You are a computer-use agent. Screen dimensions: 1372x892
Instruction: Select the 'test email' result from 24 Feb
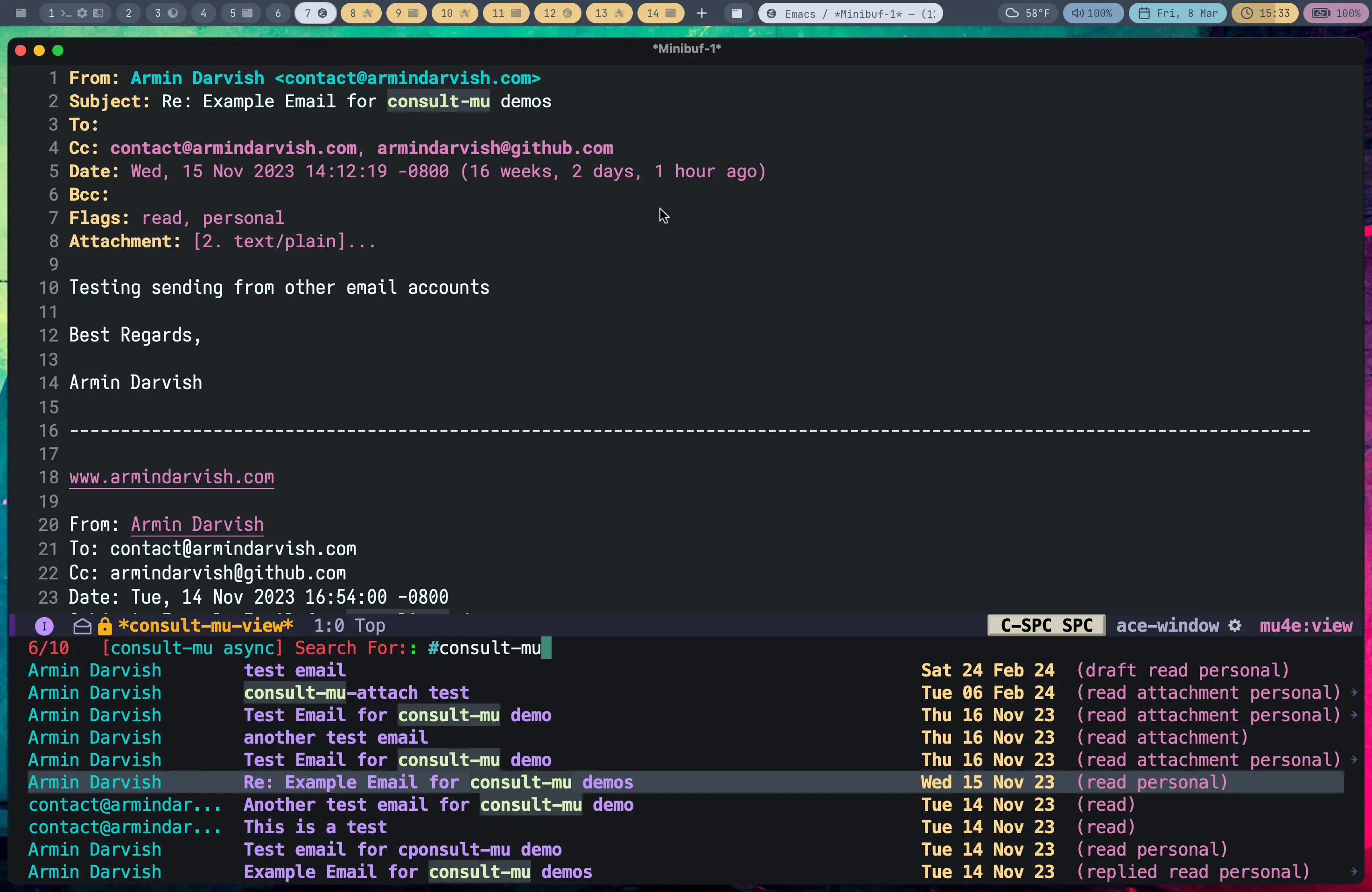(686, 670)
